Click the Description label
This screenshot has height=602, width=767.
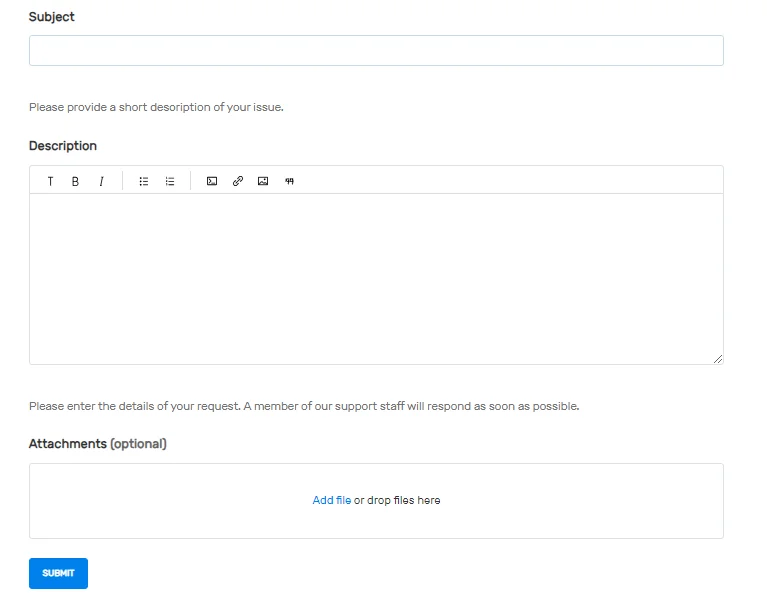click(x=63, y=146)
